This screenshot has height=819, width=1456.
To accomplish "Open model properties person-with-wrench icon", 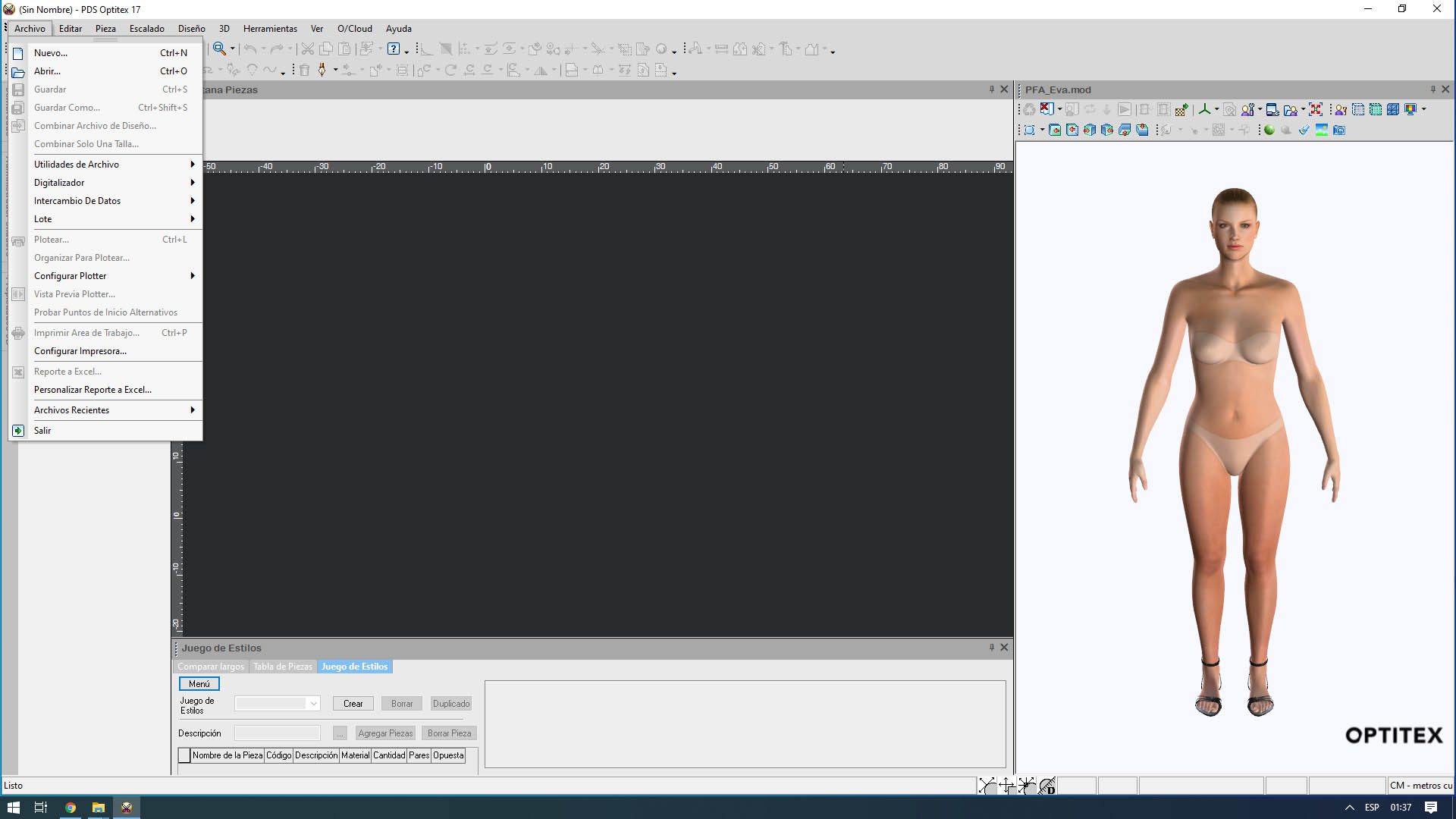I will [x=1247, y=109].
